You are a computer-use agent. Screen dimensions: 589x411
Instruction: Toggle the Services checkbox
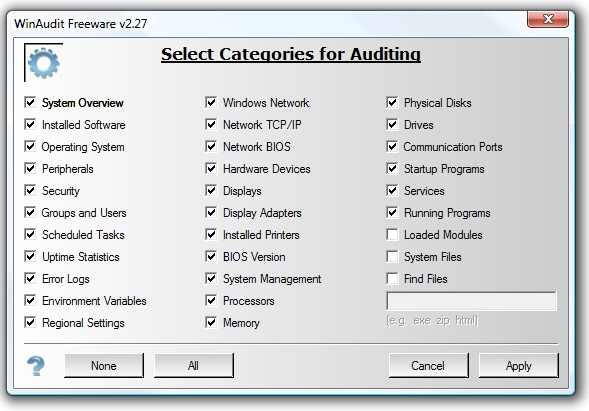[x=392, y=190]
